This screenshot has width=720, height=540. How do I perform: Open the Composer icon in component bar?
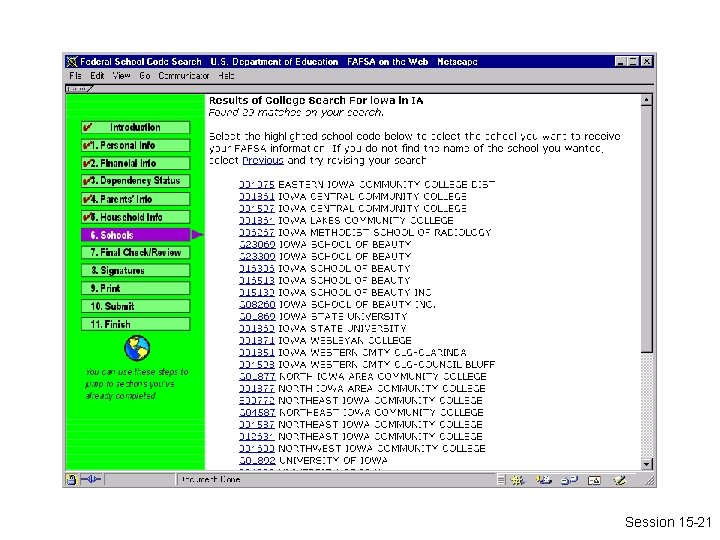(x=619, y=480)
